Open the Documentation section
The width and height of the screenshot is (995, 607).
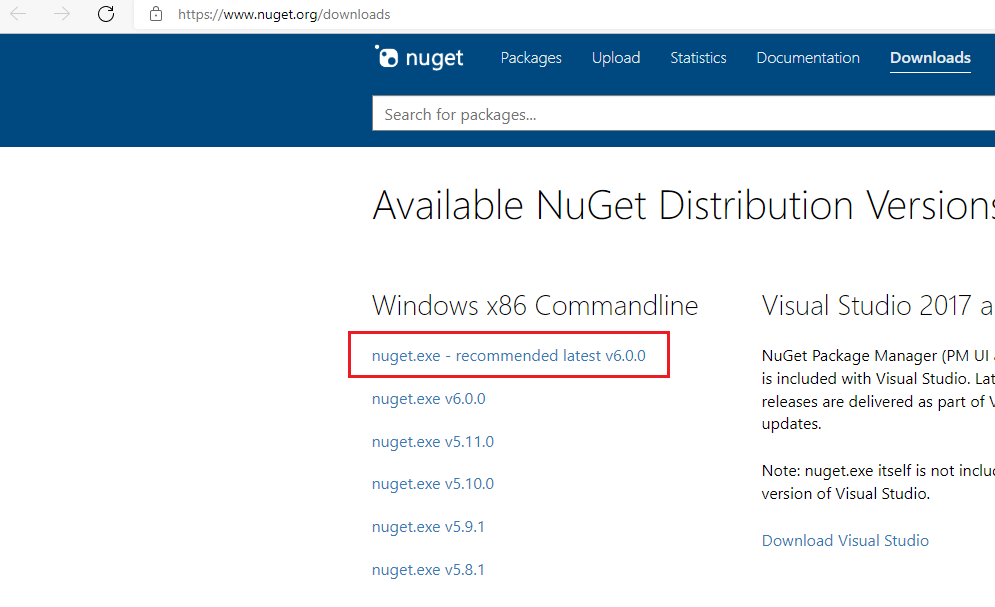(808, 58)
